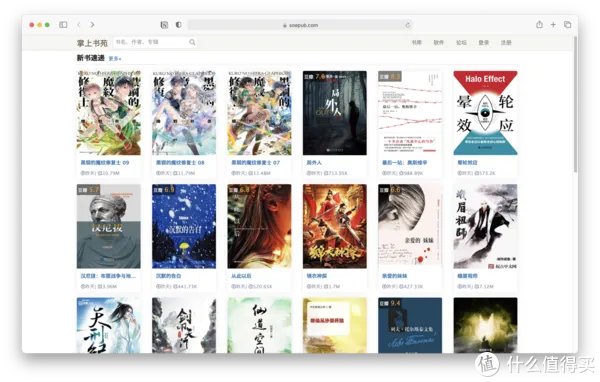Image resolution: width=600 pixels, height=382 pixels.
Task: Open the 天刑 calligraphy cover in bottom row
Action: pyautogui.click(x=109, y=325)
